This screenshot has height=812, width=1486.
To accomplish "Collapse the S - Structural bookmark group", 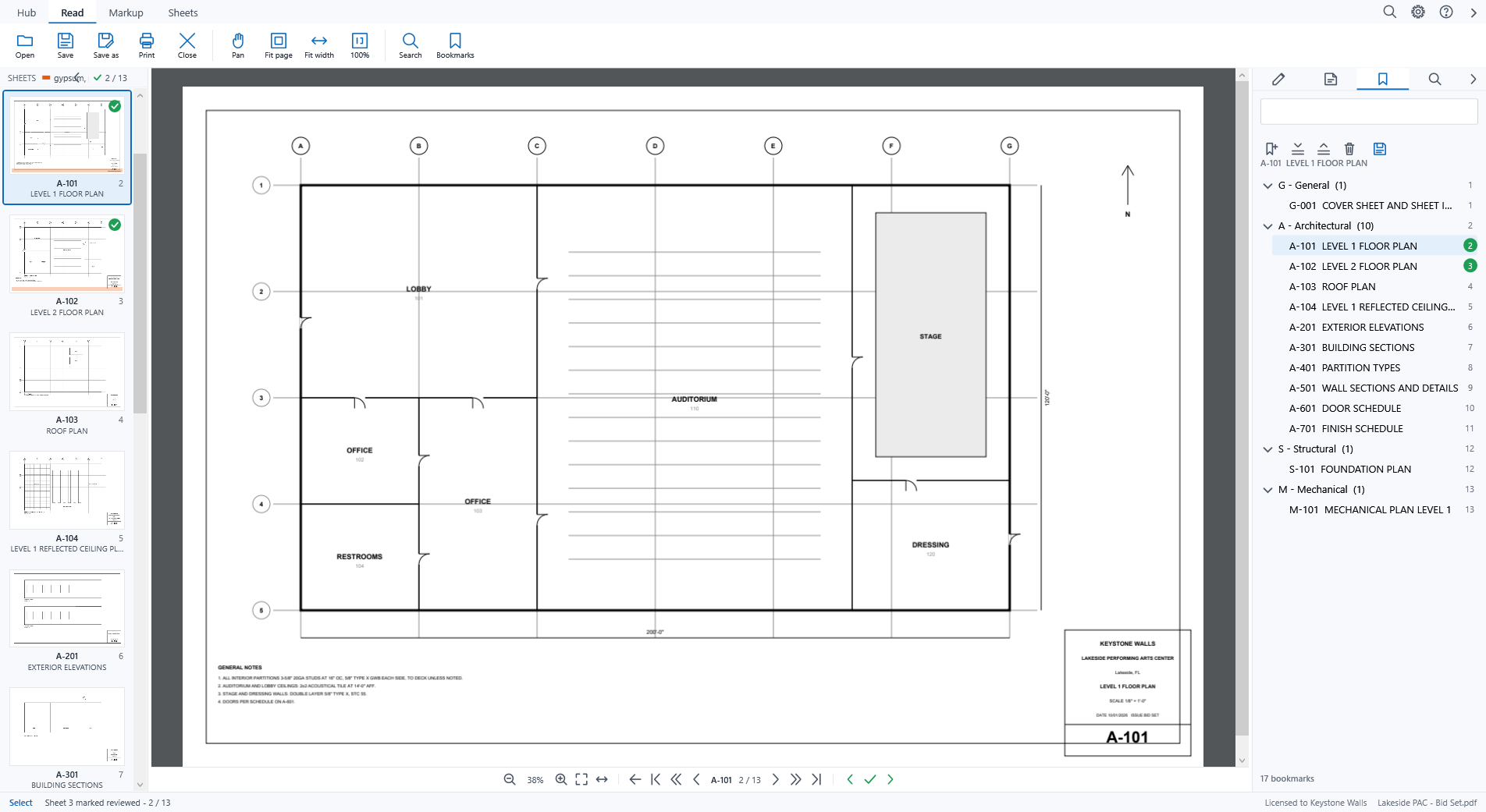I will click(1267, 449).
